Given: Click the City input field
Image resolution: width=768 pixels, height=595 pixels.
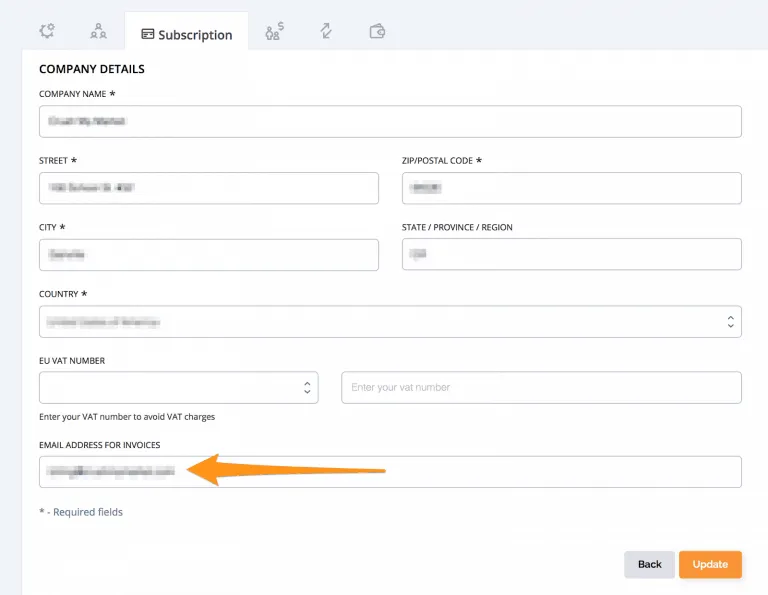Looking at the screenshot, I should pyautogui.click(x=209, y=255).
